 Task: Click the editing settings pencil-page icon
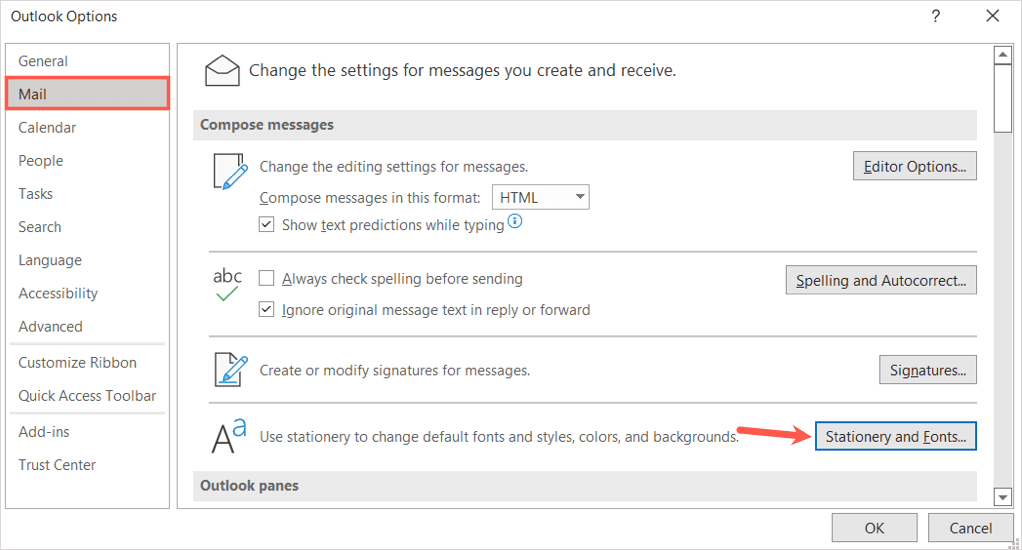(x=229, y=171)
